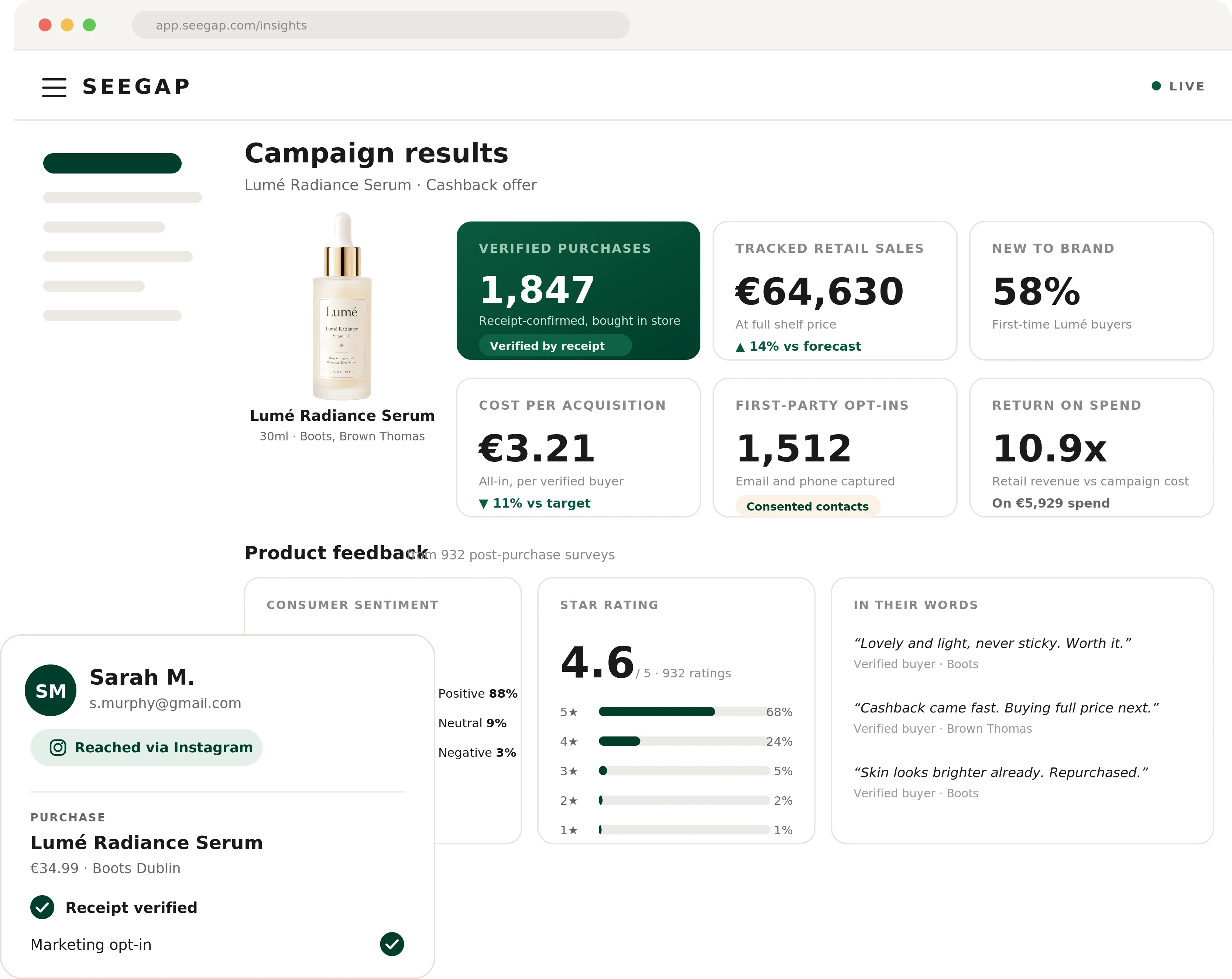Click '30ml · Boots, Brown Thomas' caption
This screenshot has height=979, width=1232.
(x=342, y=436)
